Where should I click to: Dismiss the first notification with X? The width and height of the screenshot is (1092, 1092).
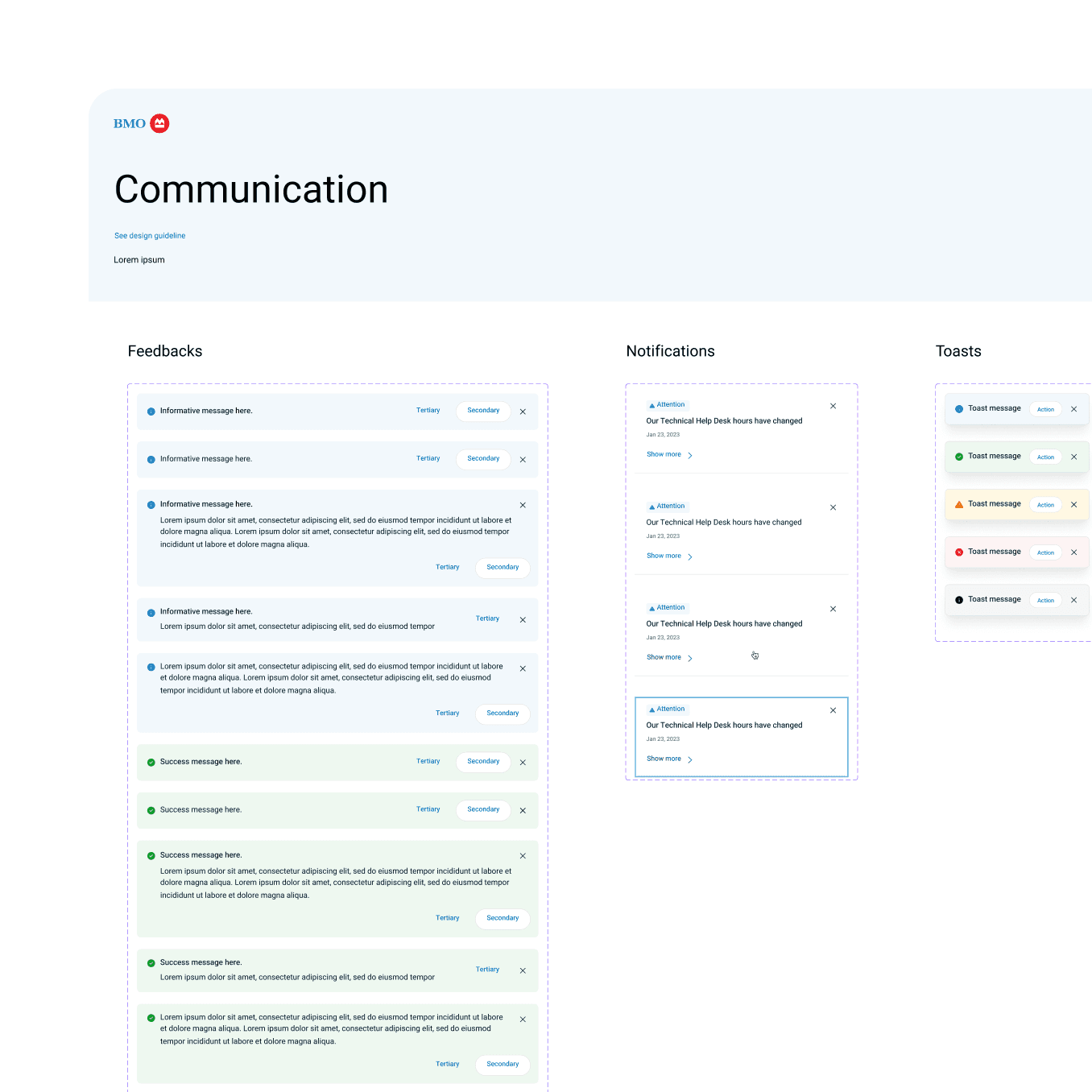click(833, 406)
